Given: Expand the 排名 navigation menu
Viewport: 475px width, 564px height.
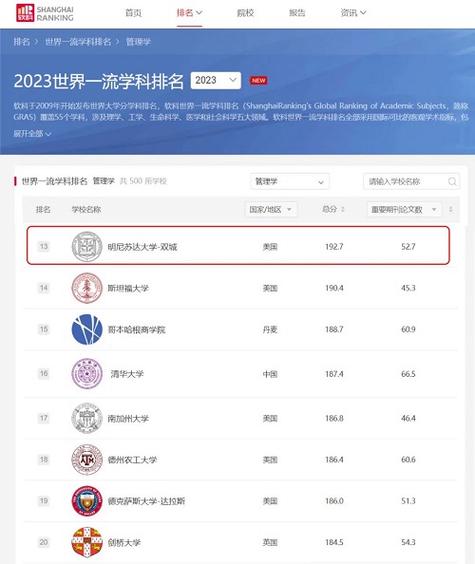Looking at the screenshot, I should click(x=189, y=13).
